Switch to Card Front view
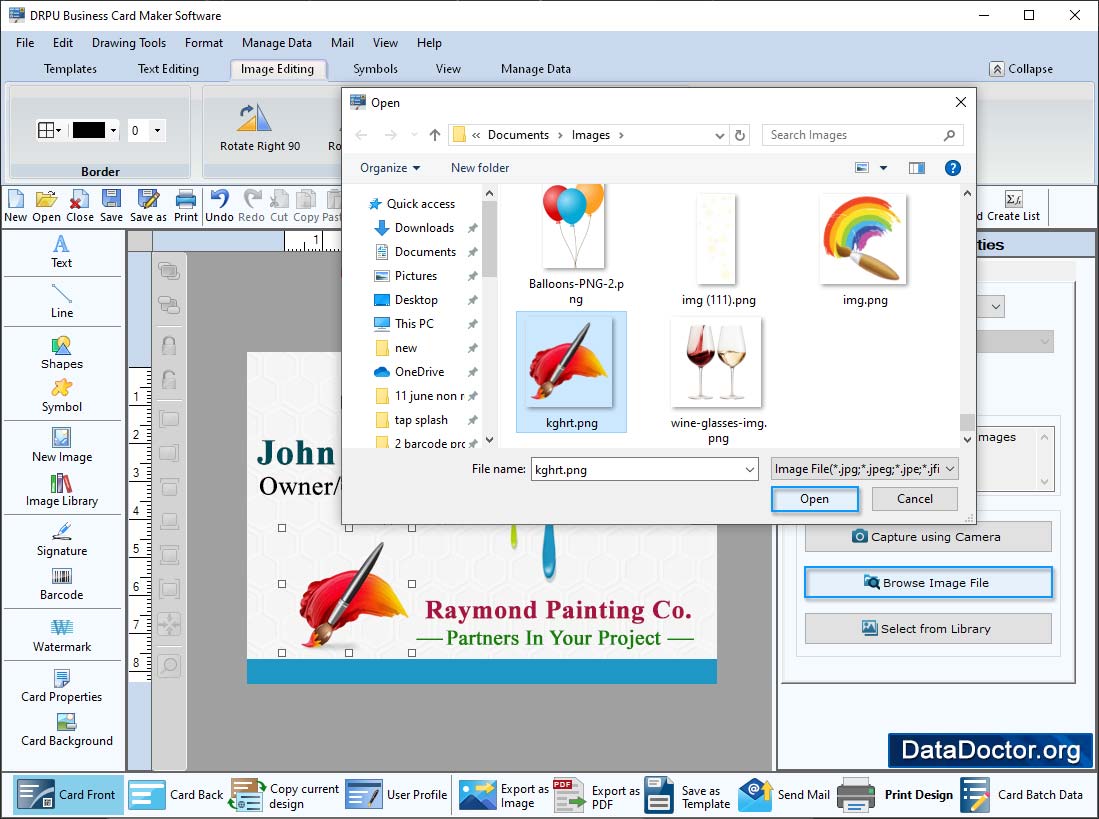Viewport: 1099px width, 819px height. 68,794
